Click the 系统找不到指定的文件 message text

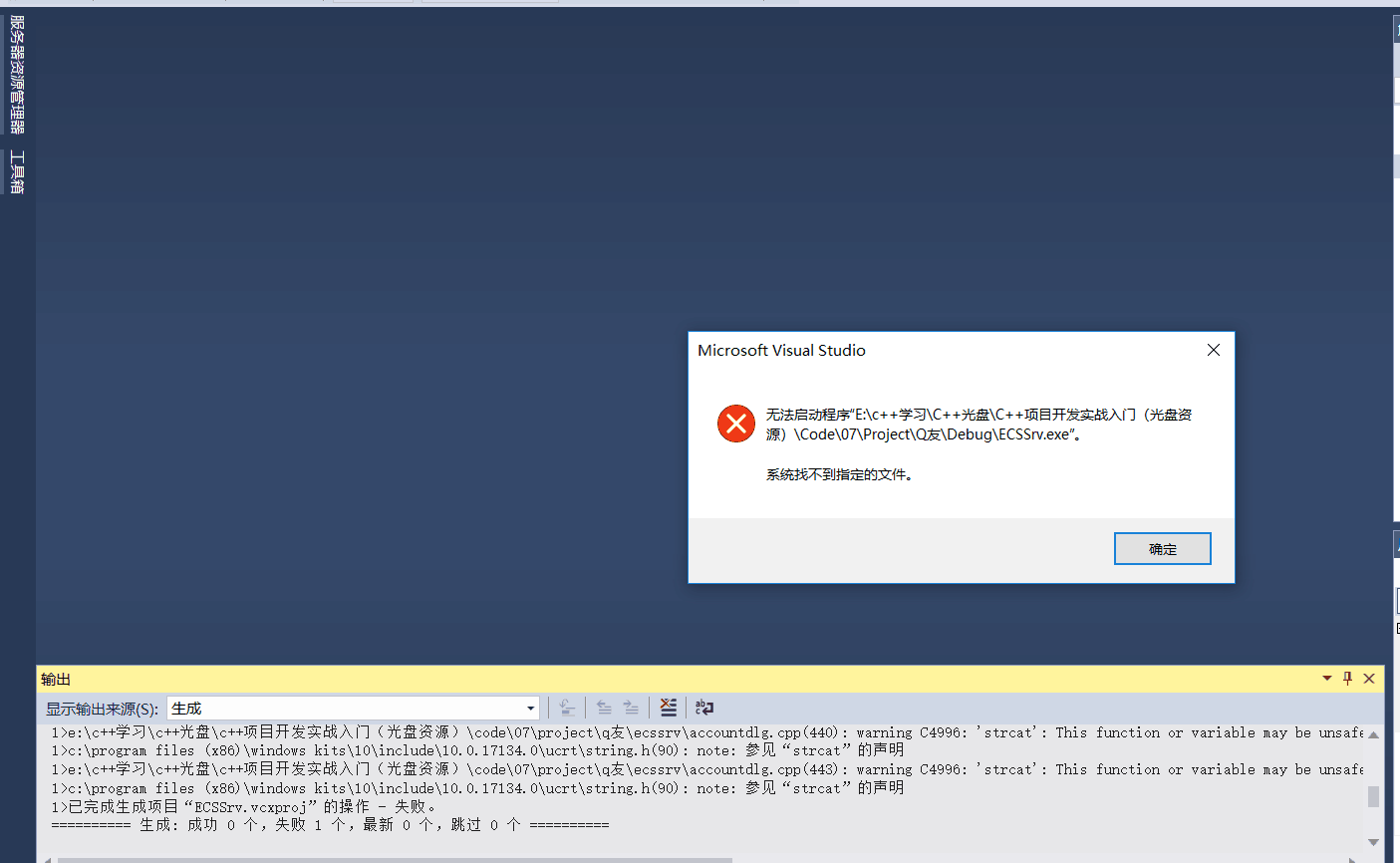[x=840, y=475]
